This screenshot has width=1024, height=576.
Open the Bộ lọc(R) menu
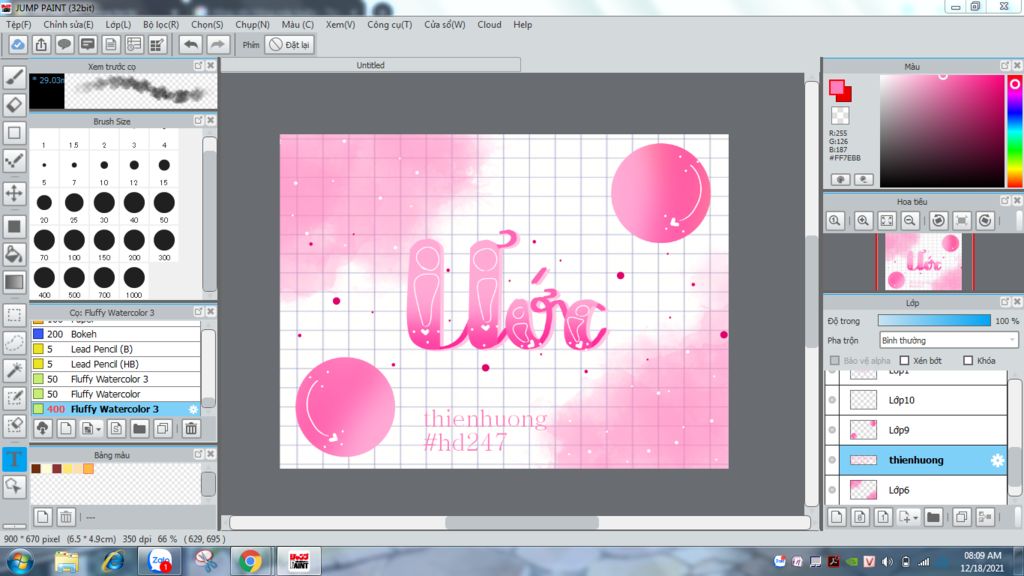click(161, 25)
